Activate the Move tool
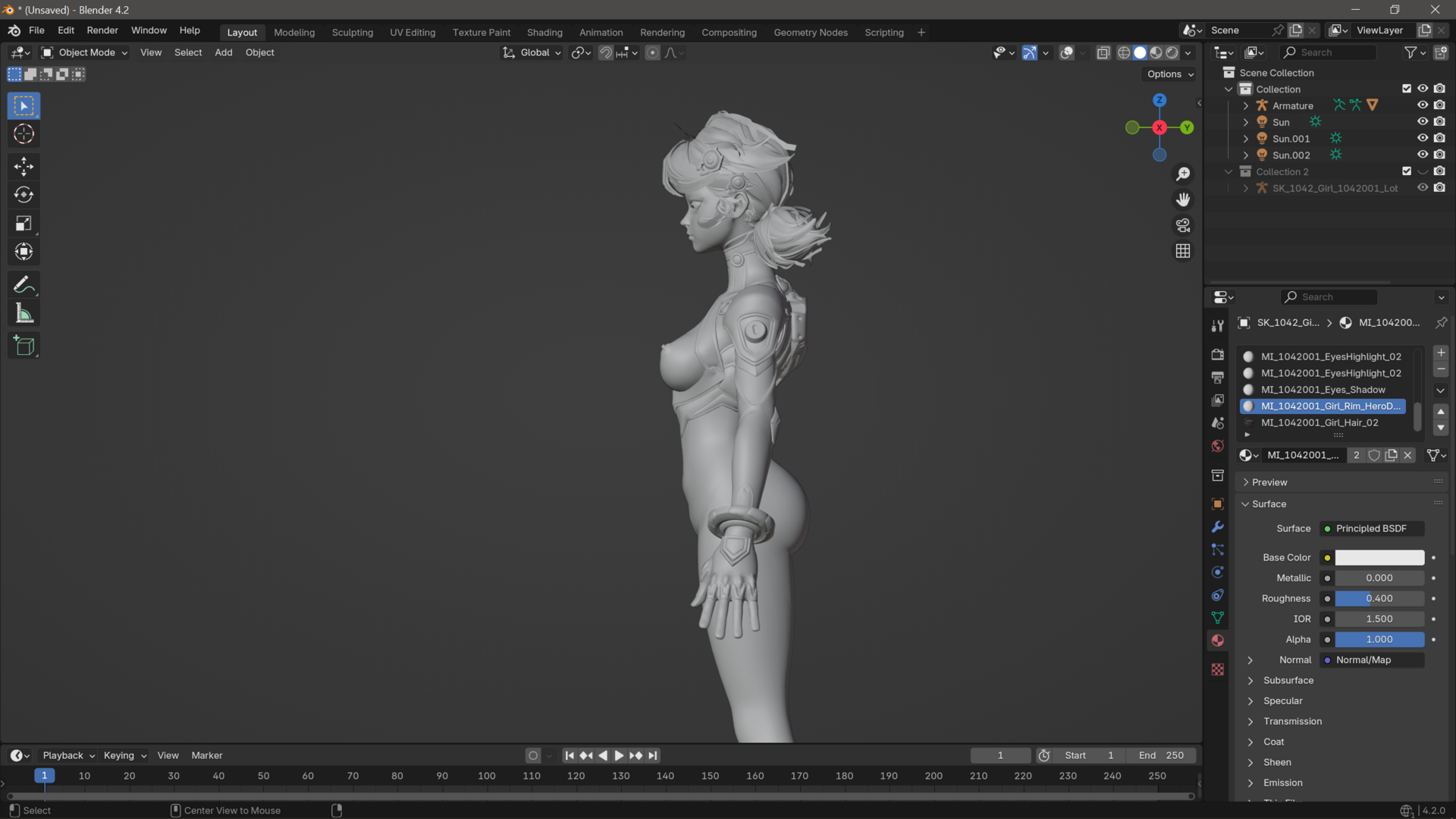The height and width of the screenshot is (819, 1456). (x=24, y=166)
